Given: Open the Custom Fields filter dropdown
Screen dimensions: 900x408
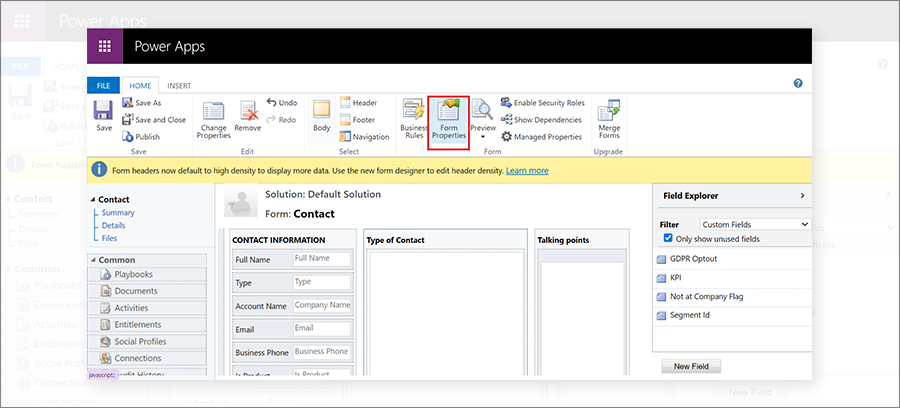Looking at the screenshot, I should click(755, 224).
